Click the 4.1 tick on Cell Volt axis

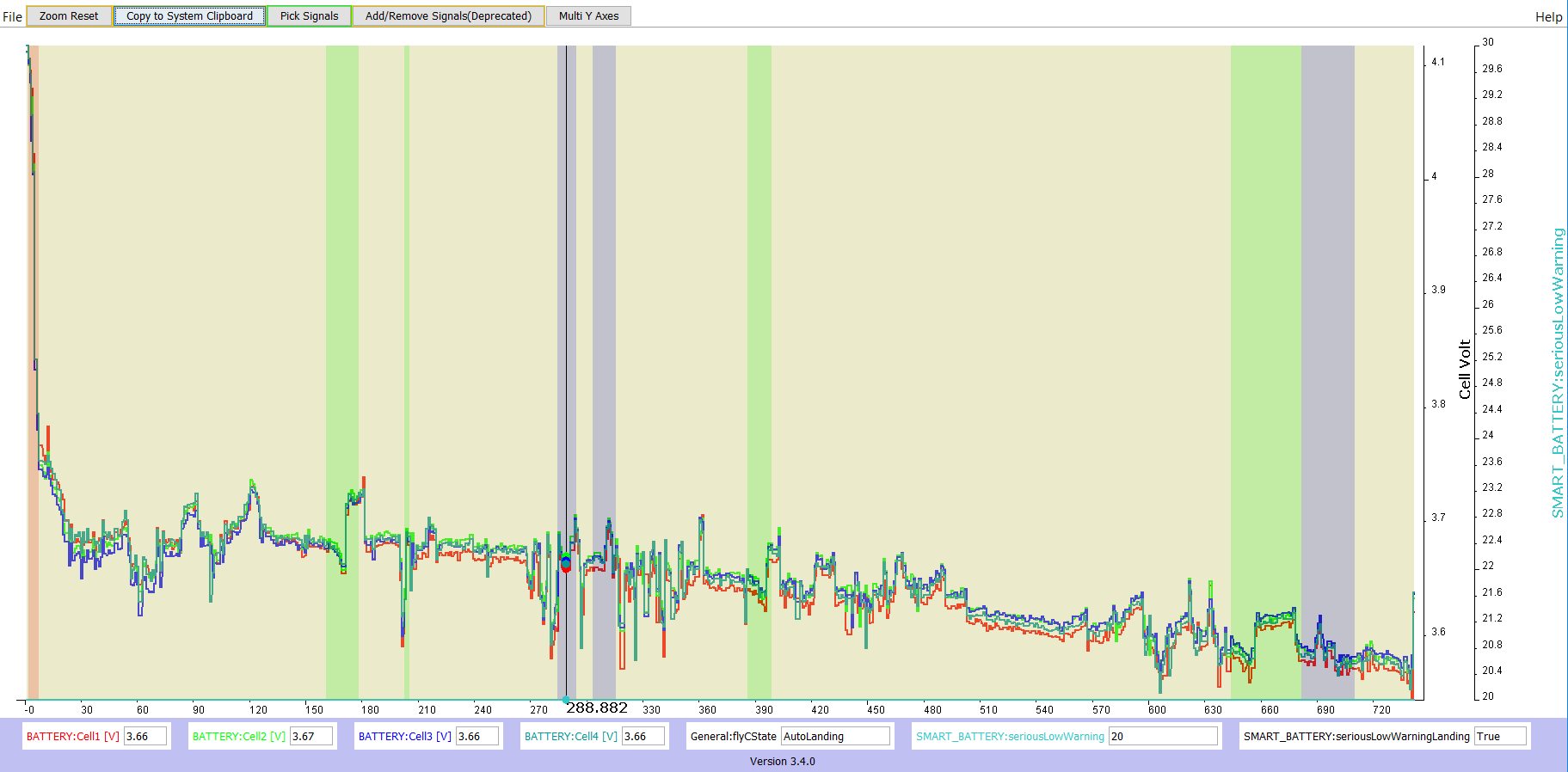[x=1438, y=62]
